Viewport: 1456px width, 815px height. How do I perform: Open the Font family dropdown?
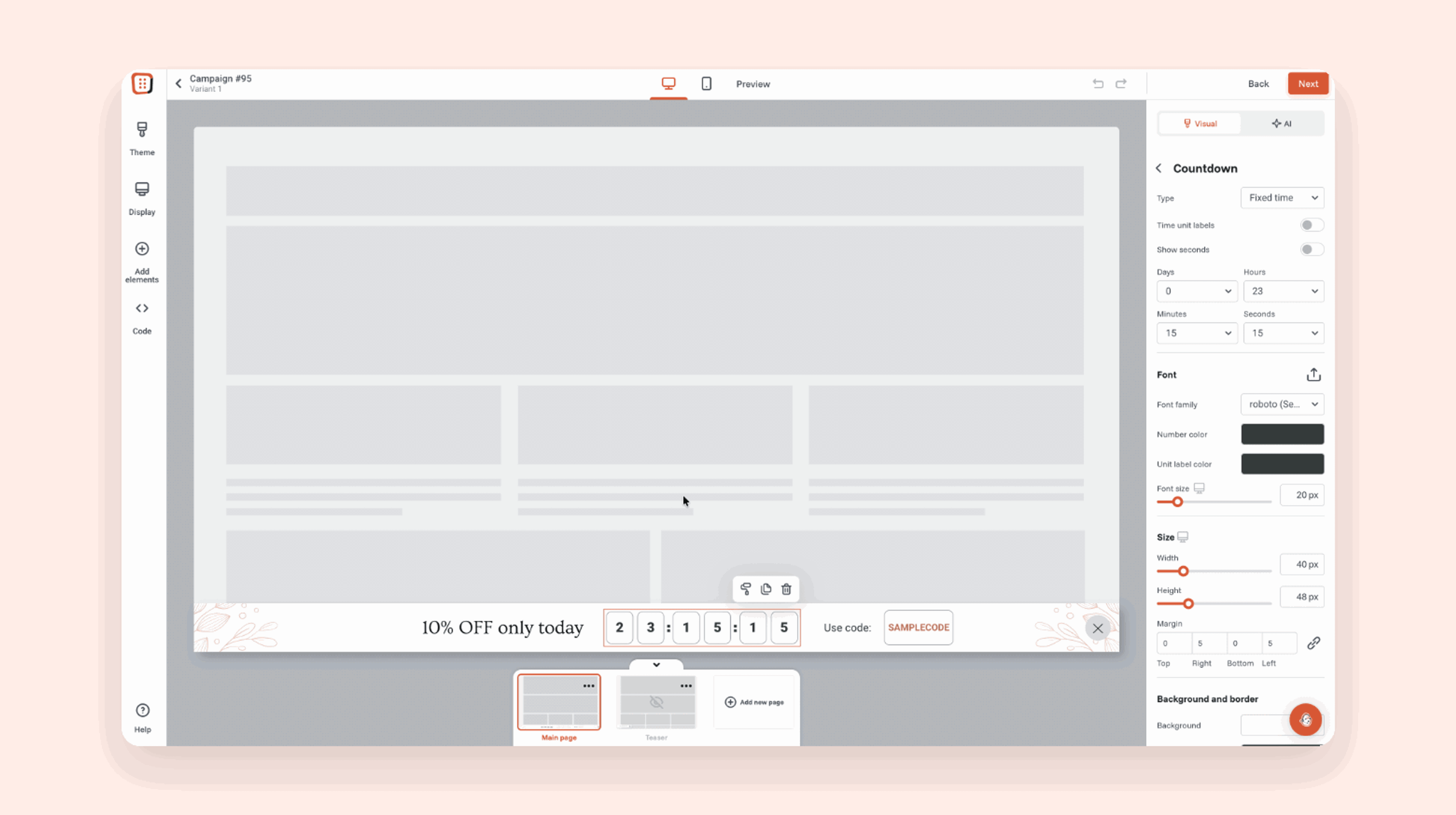[x=1282, y=404]
